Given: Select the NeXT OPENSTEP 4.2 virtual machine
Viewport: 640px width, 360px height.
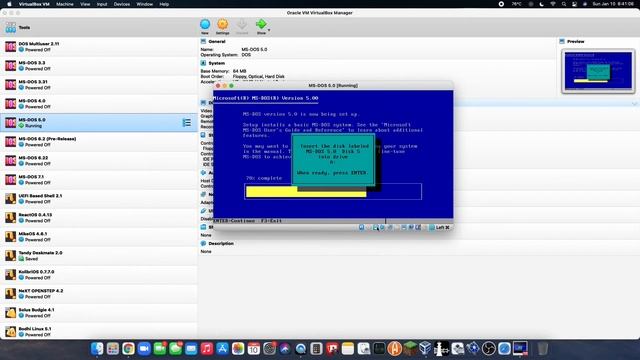Looking at the screenshot, I should (99, 293).
